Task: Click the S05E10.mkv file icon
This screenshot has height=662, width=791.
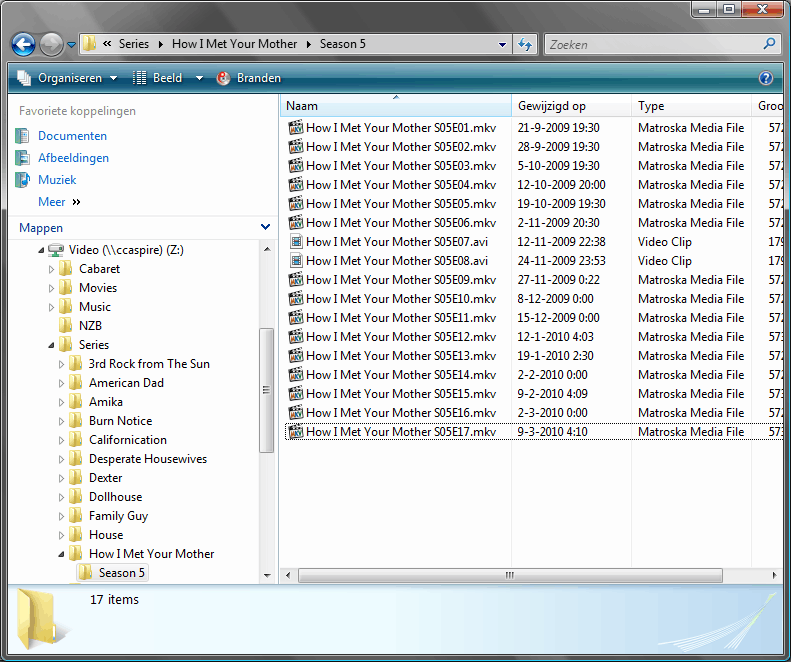Action: [296, 299]
